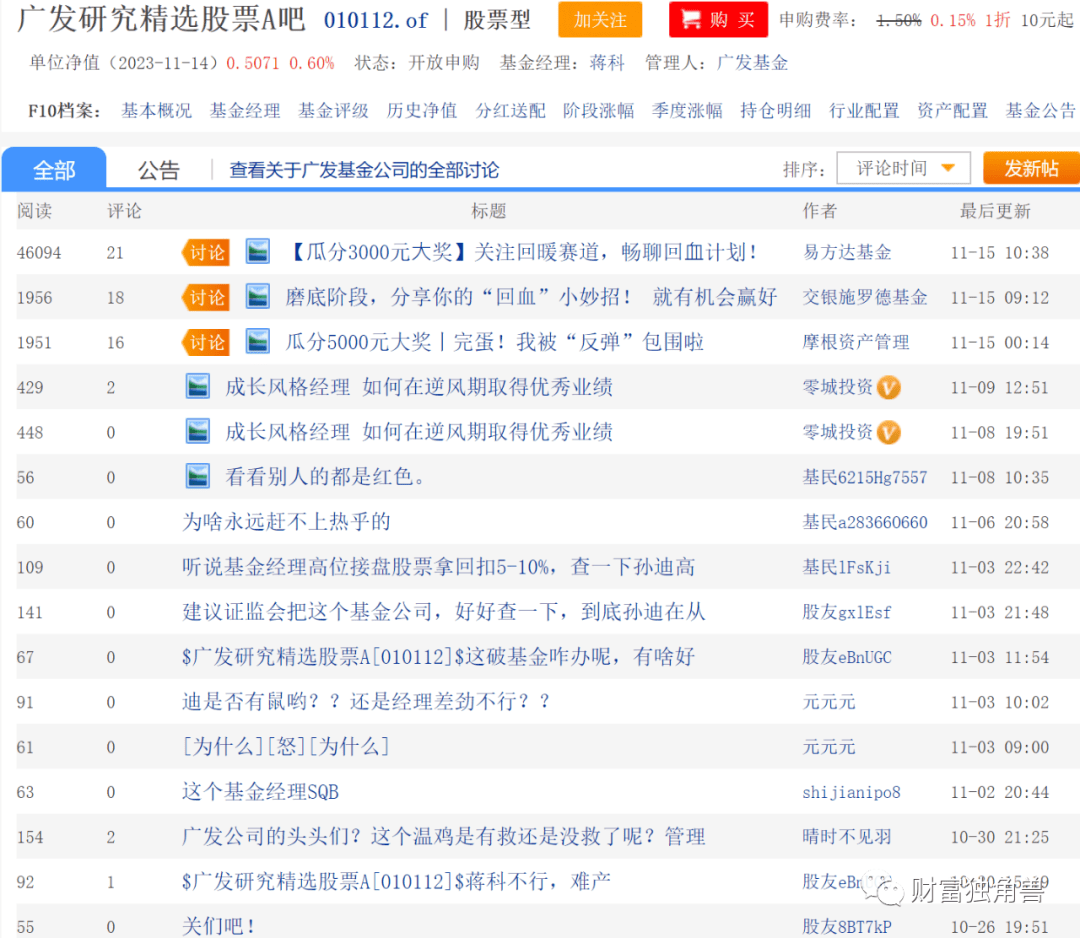Open 基本概况 in the F10 archive
Screen dimensions: 1080x938
pyautogui.click(x=156, y=110)
